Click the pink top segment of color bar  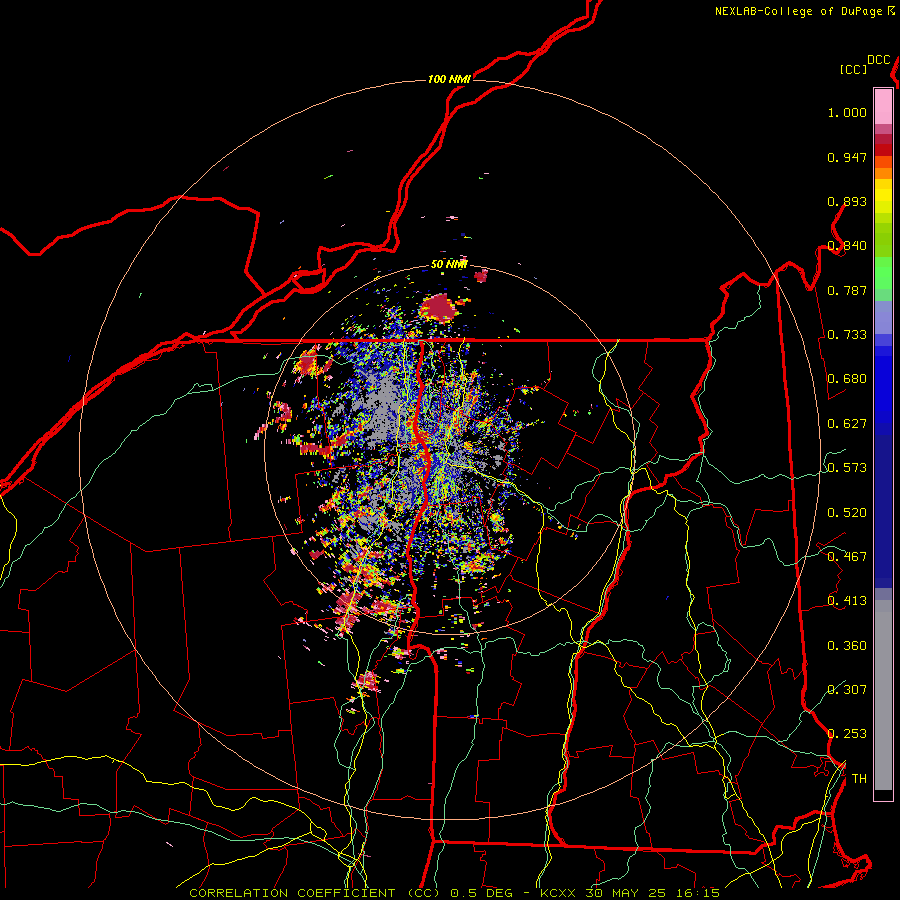pos(883,106)
